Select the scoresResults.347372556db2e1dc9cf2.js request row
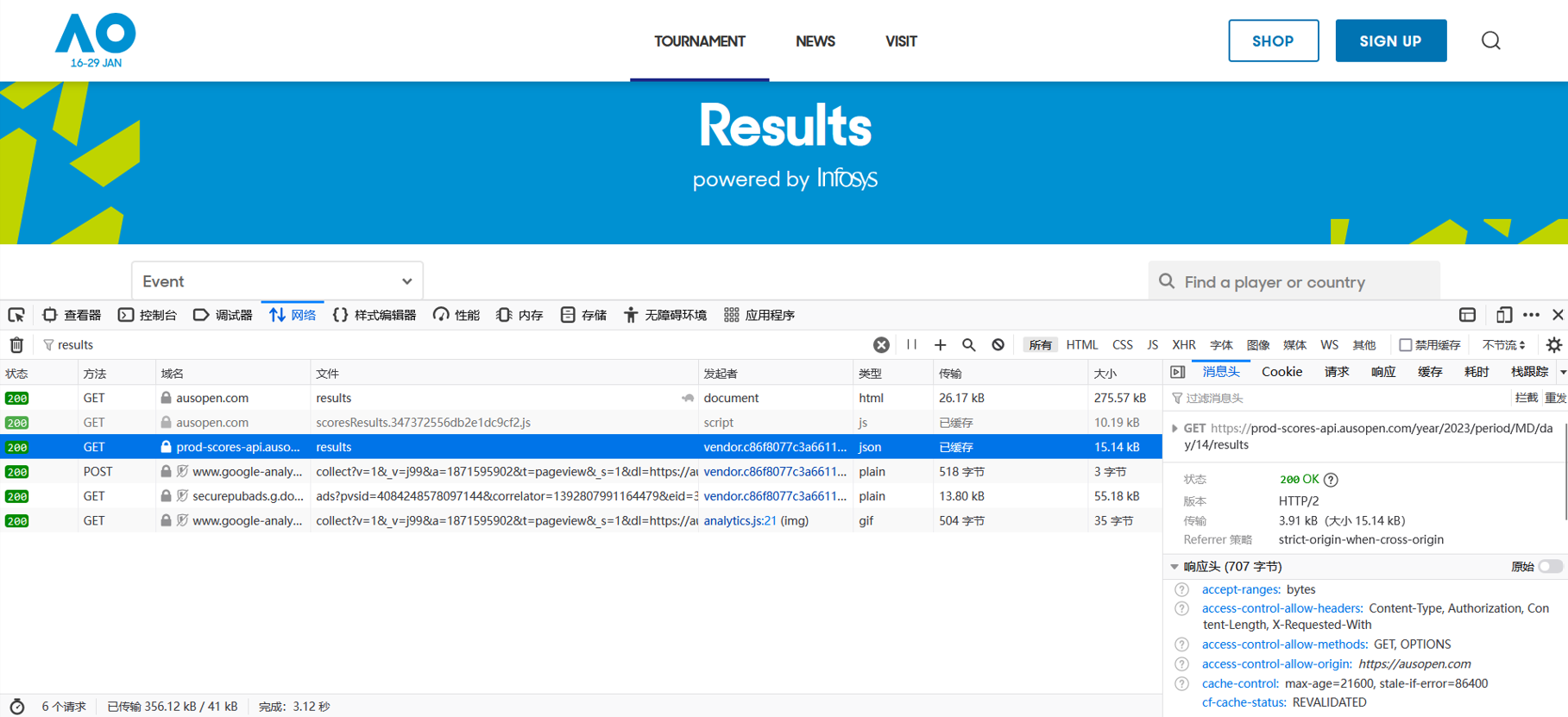 pos(581,423)
